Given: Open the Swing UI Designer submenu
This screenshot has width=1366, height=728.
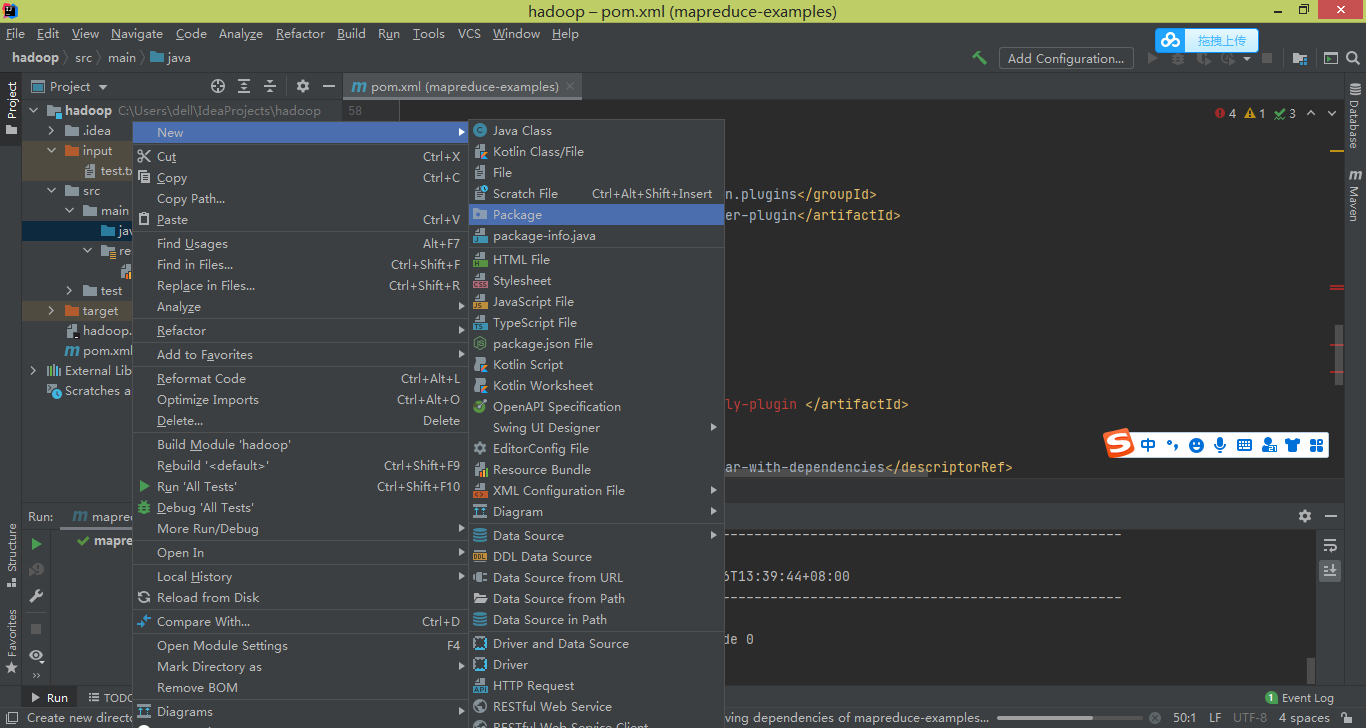Looking at the screenshot, I should click(x=596, y=427).
